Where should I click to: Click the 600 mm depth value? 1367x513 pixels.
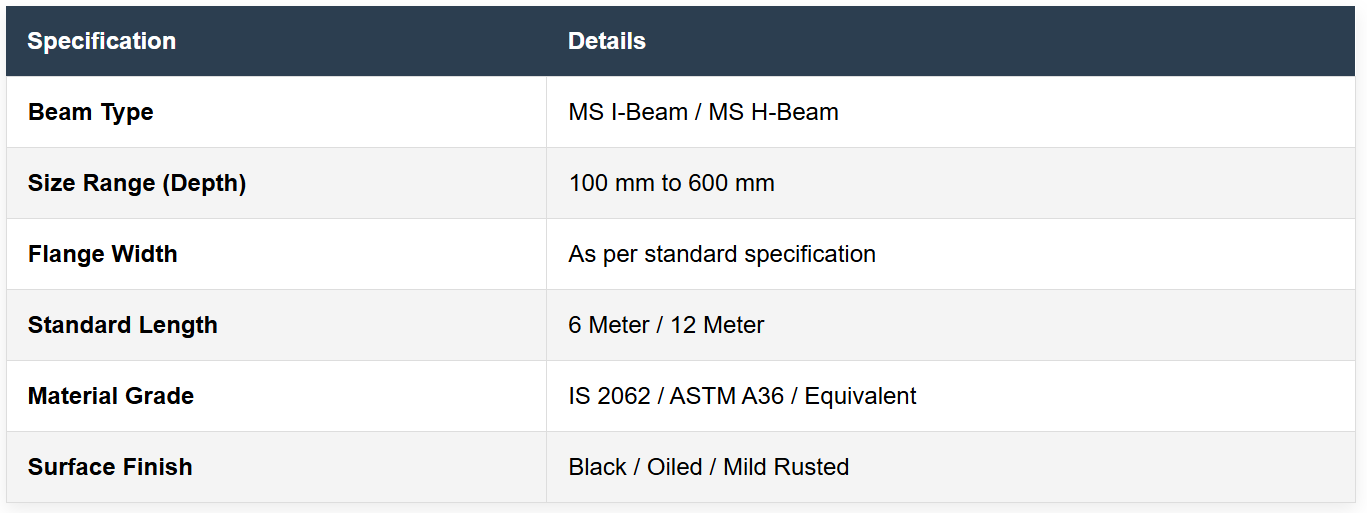(x=737, y=183)
